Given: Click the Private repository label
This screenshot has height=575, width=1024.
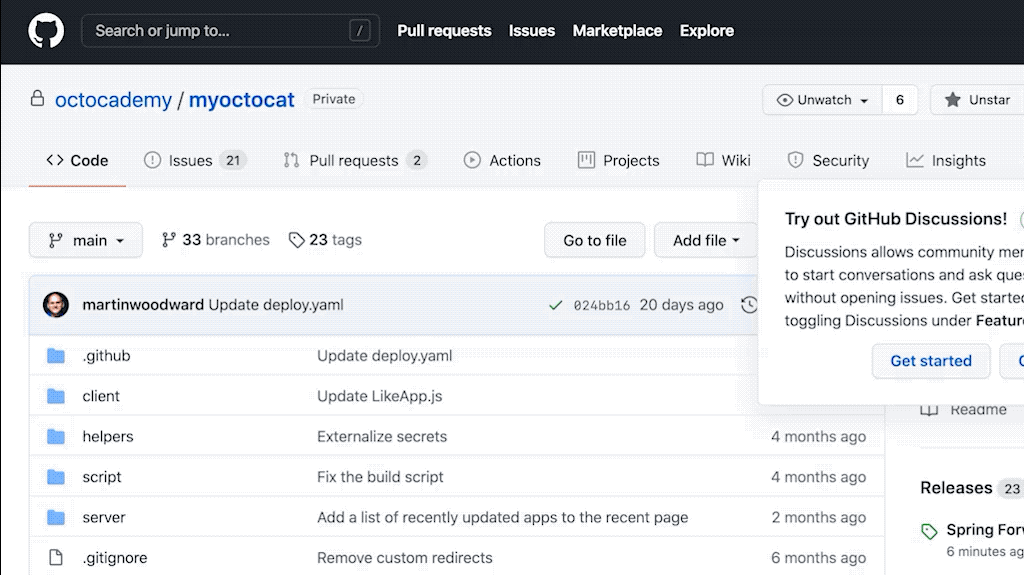Looking at the screenshot, I should [334, 99].
